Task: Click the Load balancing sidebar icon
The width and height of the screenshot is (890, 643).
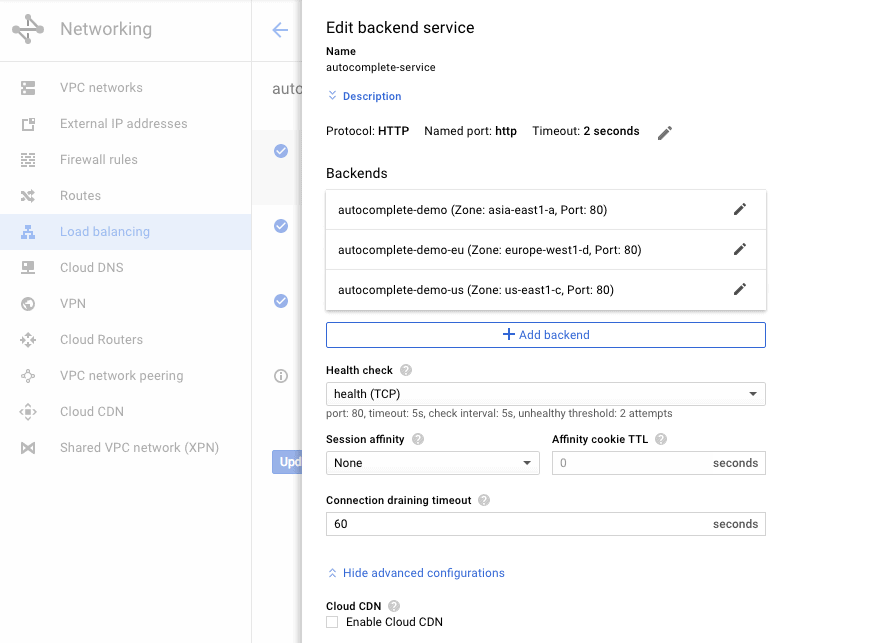Action: tap(26, 231)
